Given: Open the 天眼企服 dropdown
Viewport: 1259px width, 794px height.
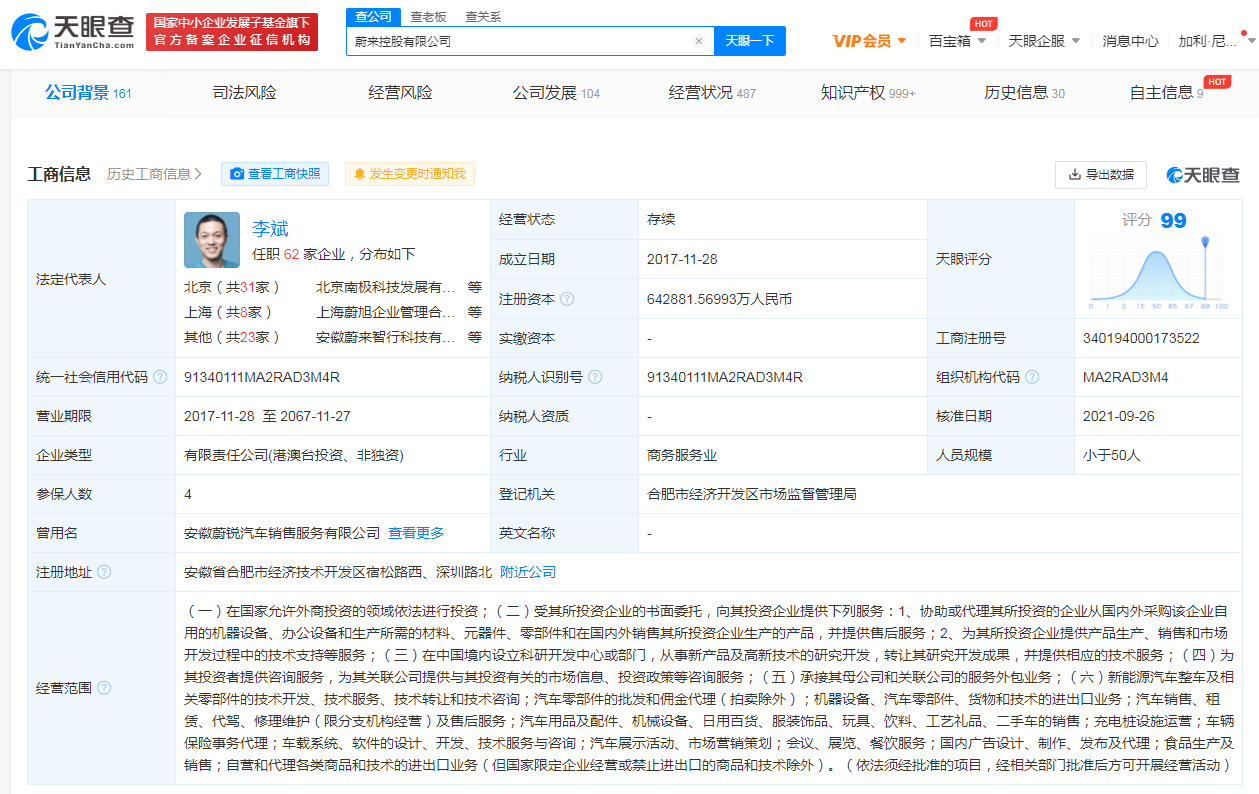Looking at the screenshot, I should (x=1044, y=41).
